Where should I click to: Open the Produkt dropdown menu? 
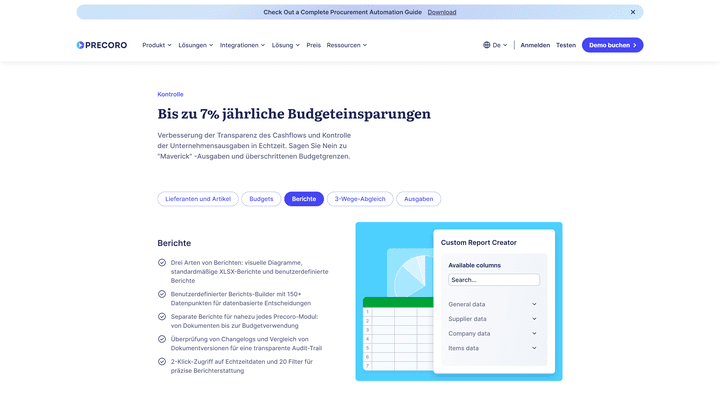(x=157, y=45)
